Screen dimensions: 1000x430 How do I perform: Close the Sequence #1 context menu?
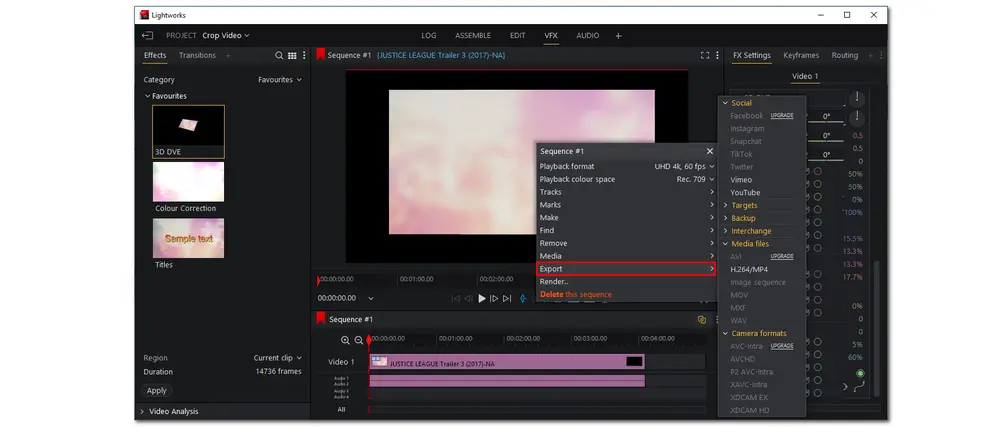pos(710,151)
